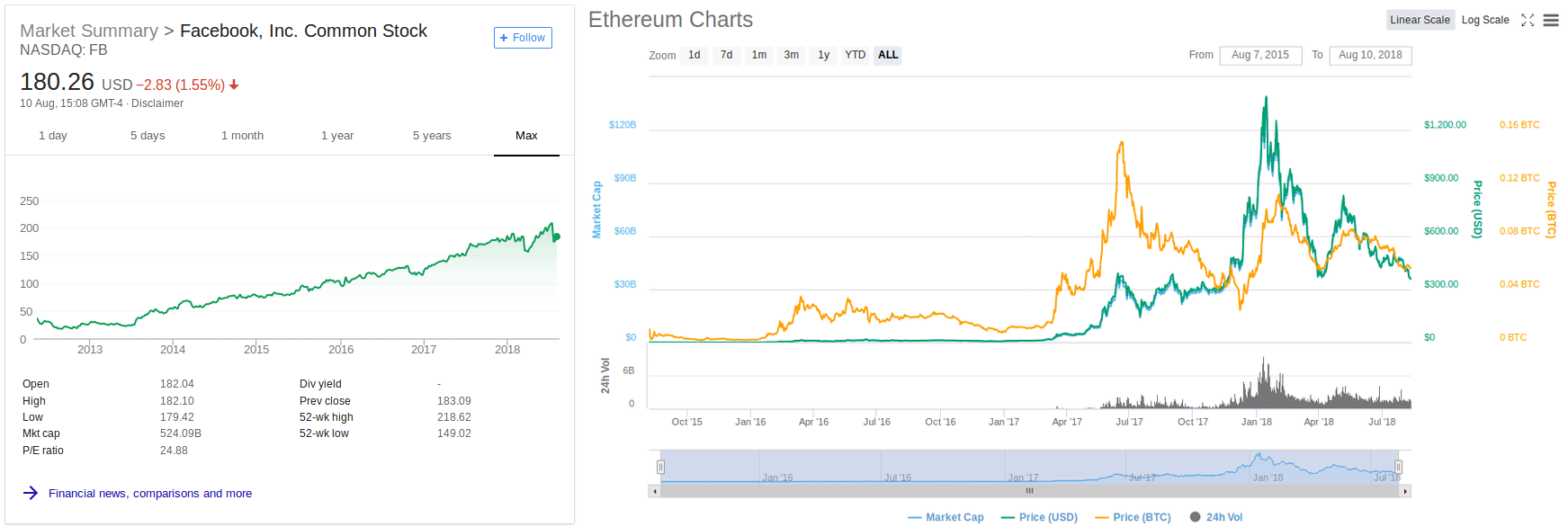Set Ethereum chart zoom to YTD
This screenshot has width=1568, height=527.
pos(856,55)
